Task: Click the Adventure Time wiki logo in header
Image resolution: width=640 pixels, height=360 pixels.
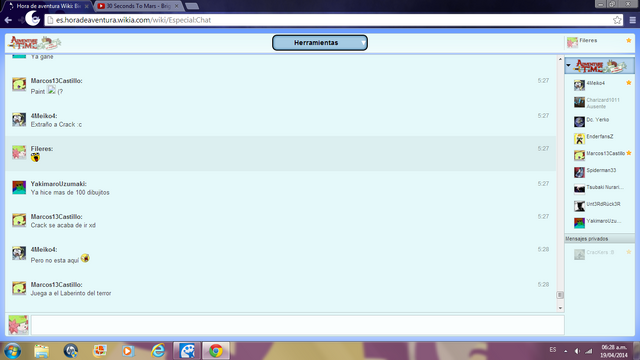Action: [x=35, y=43]
